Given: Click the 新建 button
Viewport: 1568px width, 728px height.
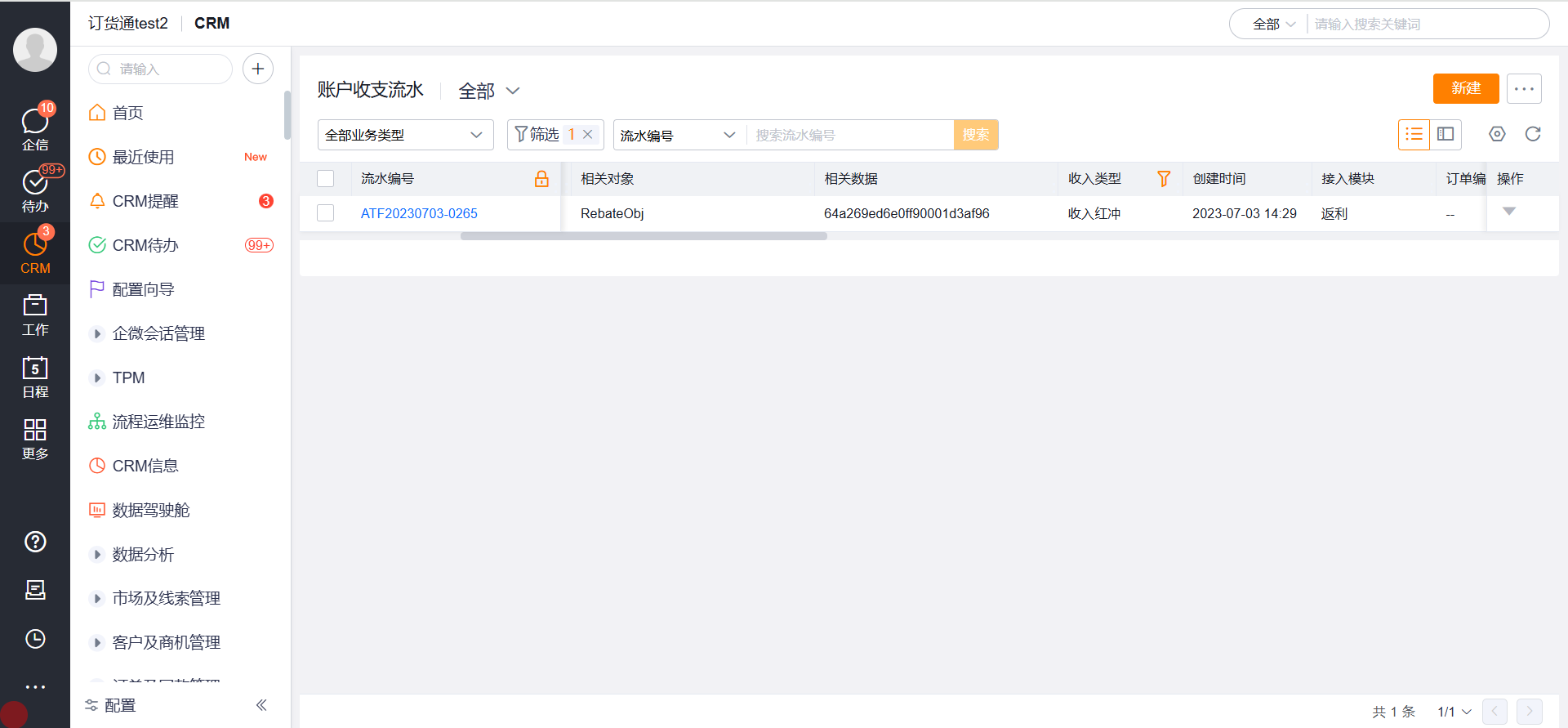Looking at the screenshot, I should [x=1466, y=88].
